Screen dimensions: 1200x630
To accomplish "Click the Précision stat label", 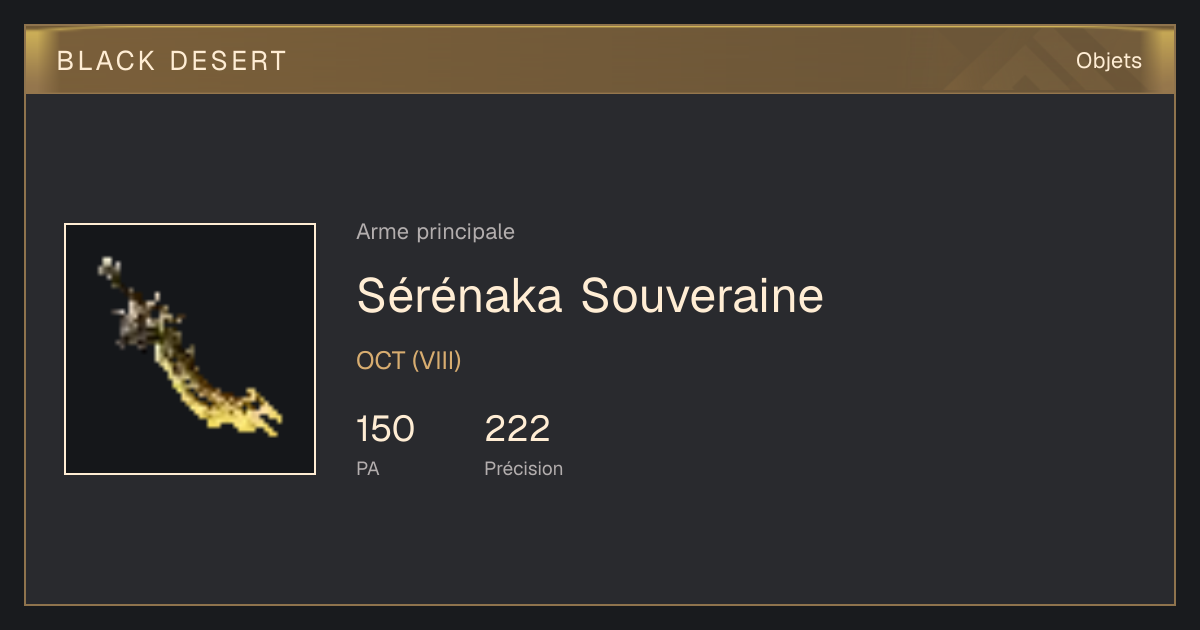I will point(524,468).
